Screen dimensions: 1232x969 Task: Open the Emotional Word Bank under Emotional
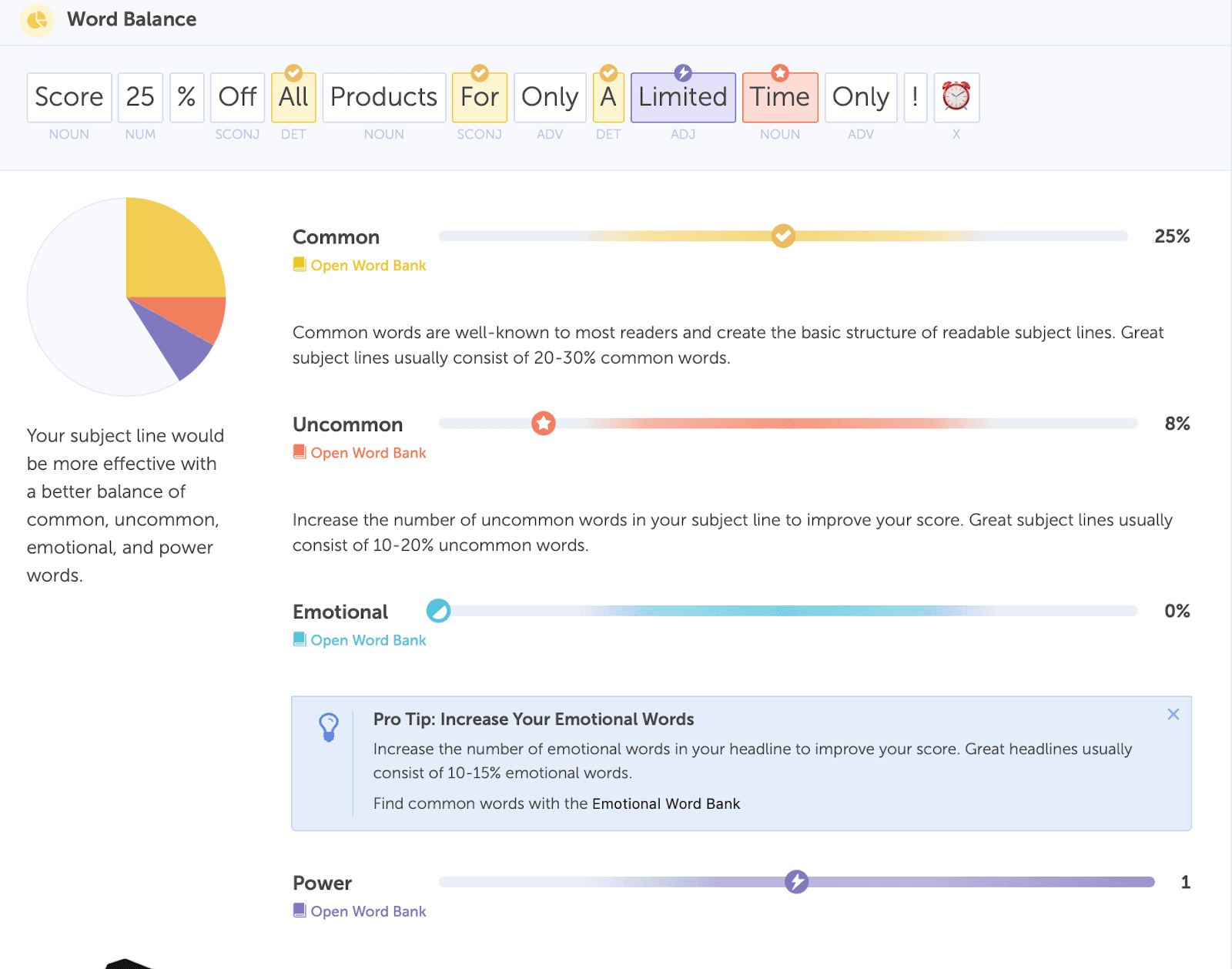(x=368, y=640)
